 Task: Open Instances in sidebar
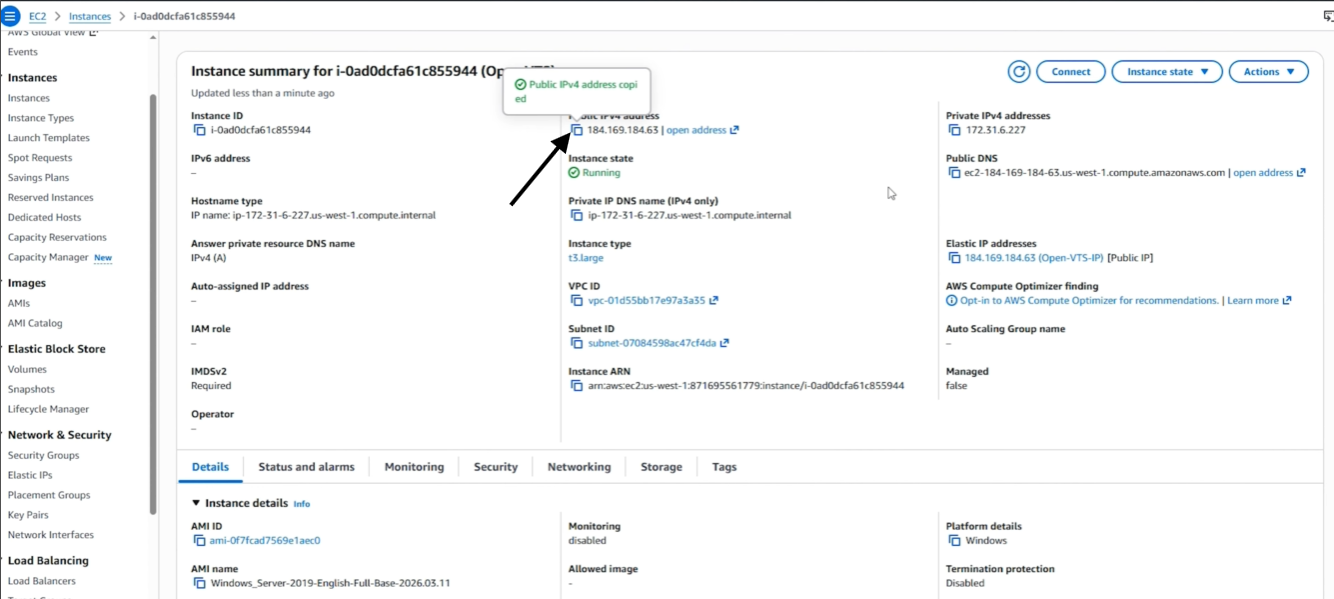tap(29, 98)
